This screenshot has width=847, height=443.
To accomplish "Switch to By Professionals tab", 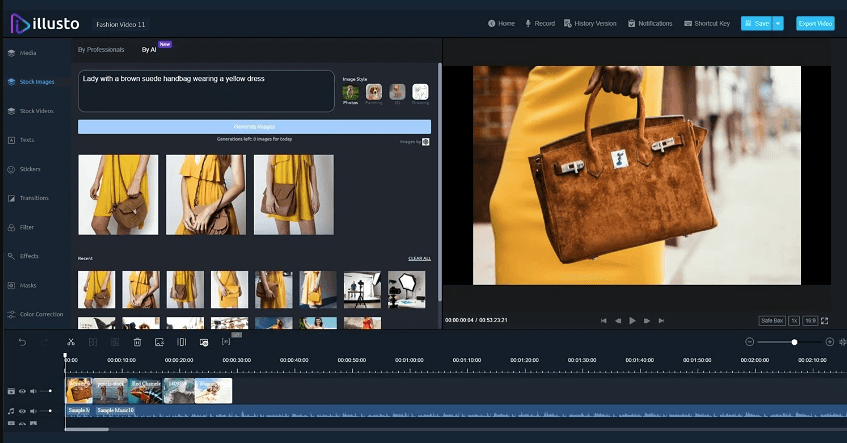I will pos(101,49).
